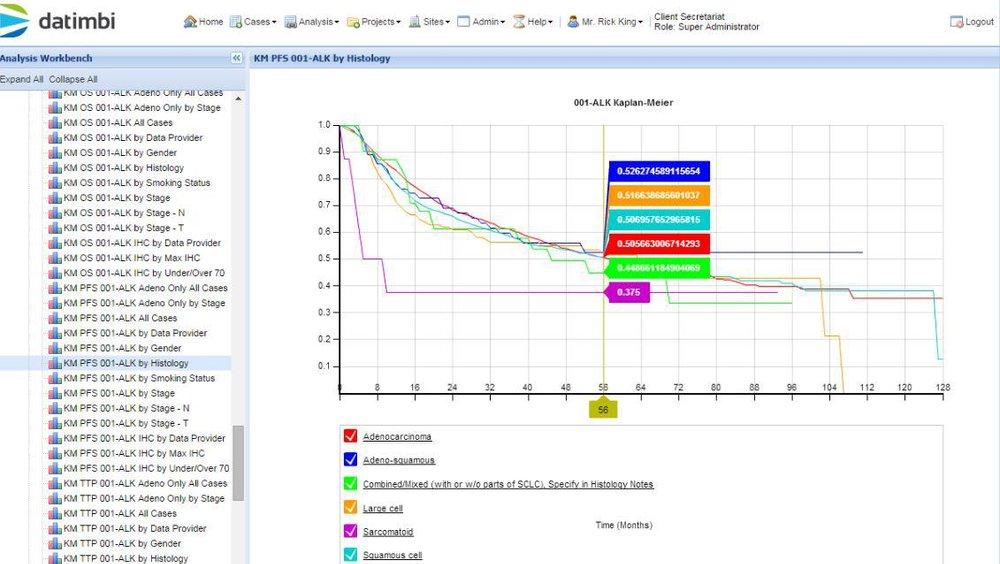Open KM OS 001-ALK IHC by Data Provider
The width and height of the screenshot is (1000, 564).
click(142, 242)
